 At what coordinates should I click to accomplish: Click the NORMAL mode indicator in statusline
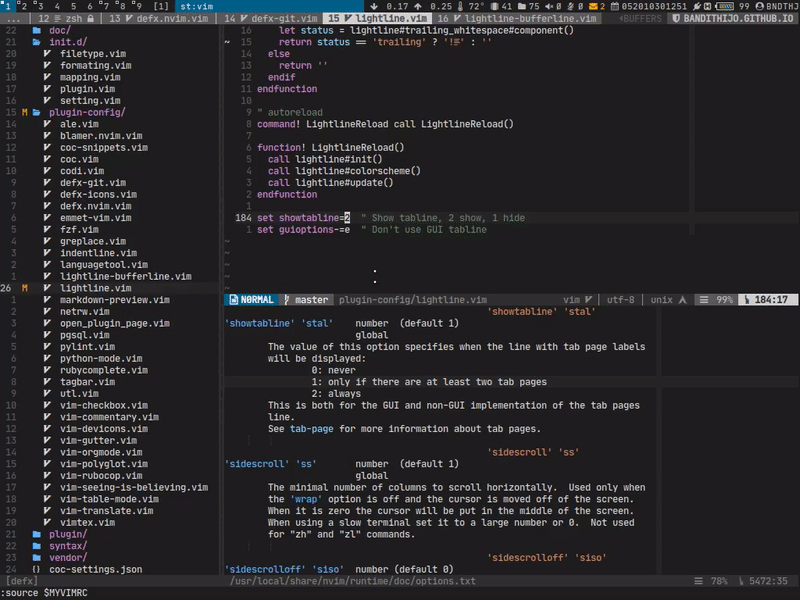[x=256, y=299]
